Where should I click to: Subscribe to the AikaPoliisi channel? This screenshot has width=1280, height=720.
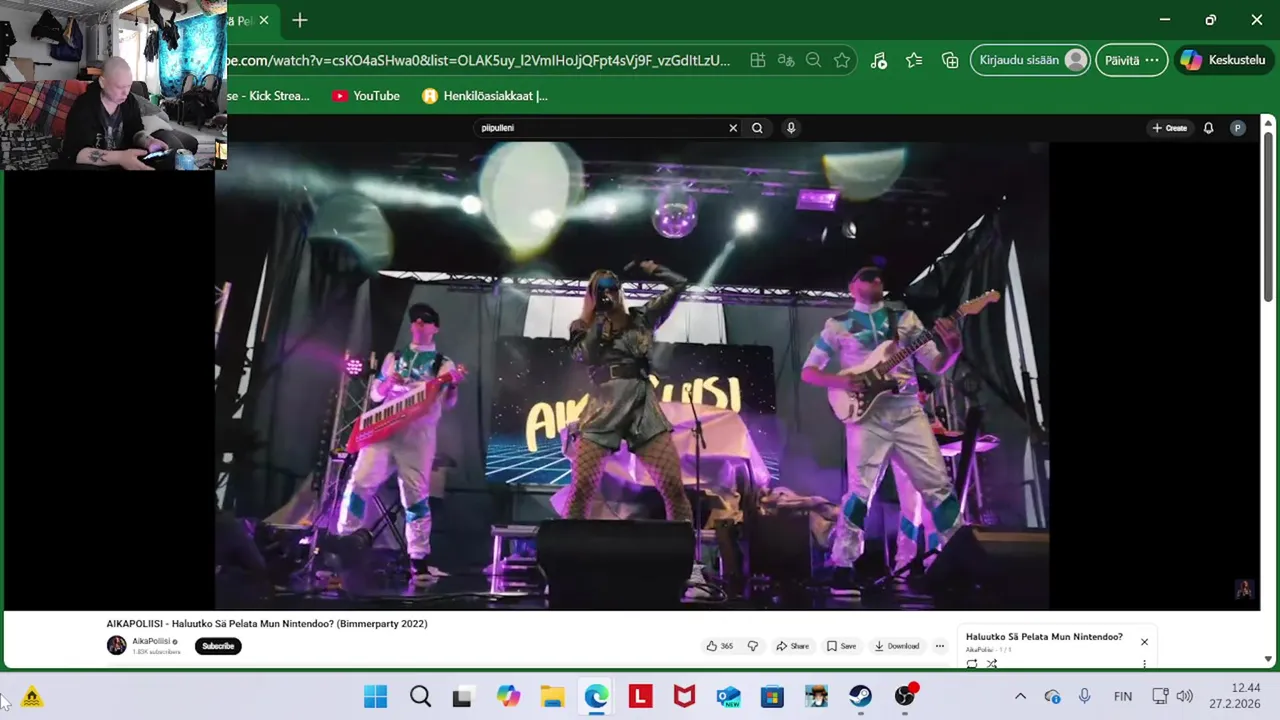218,646
